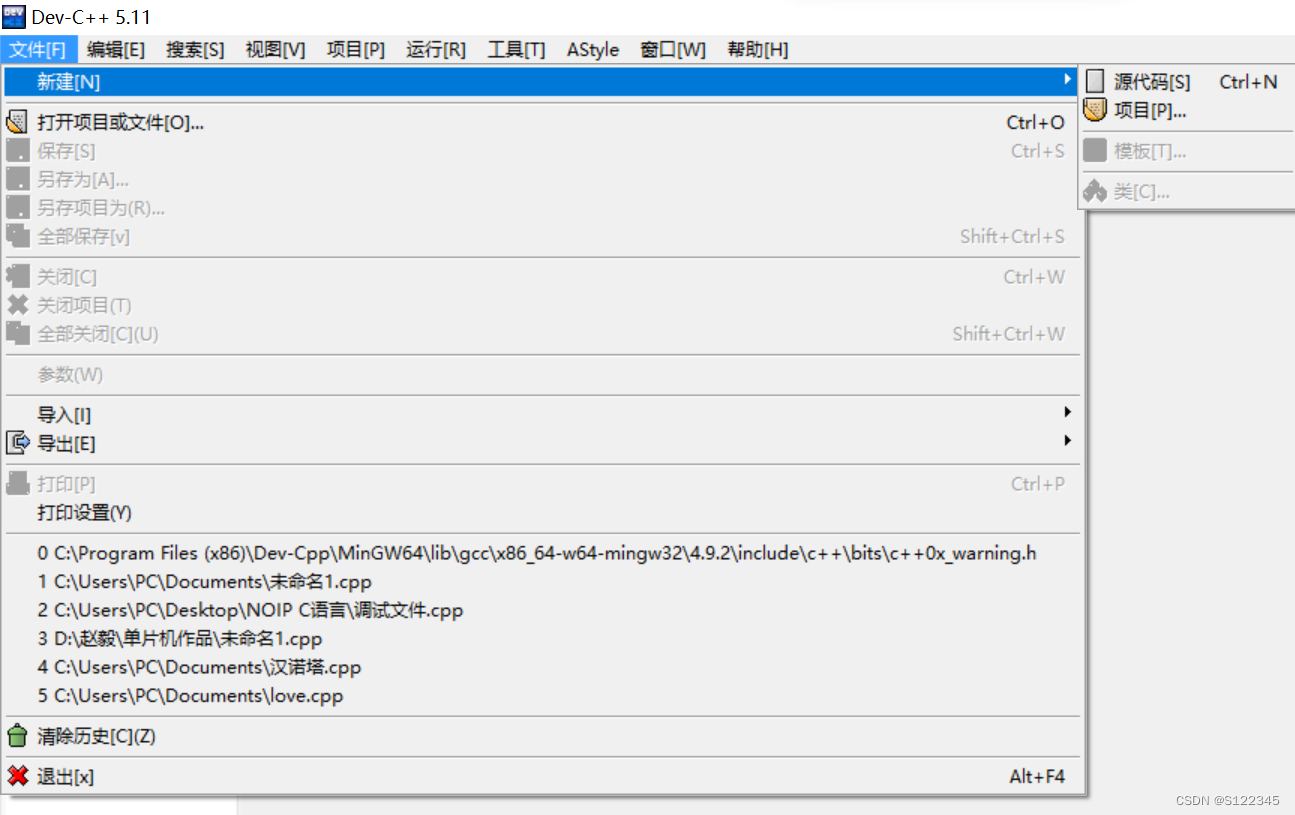The image size is (1295, 815).
Task: Choose 另存为[A]... menu entry
Action: 541,180
